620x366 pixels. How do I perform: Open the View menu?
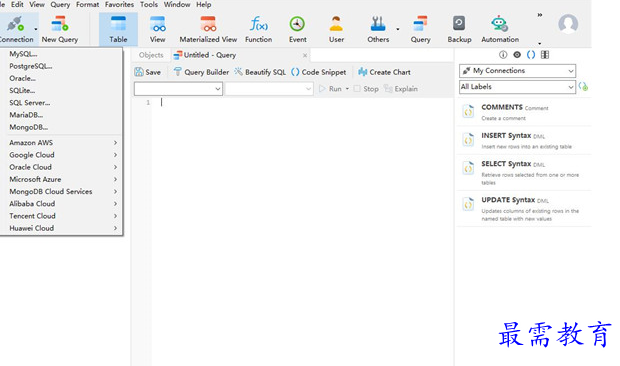(x=37, y=4)
